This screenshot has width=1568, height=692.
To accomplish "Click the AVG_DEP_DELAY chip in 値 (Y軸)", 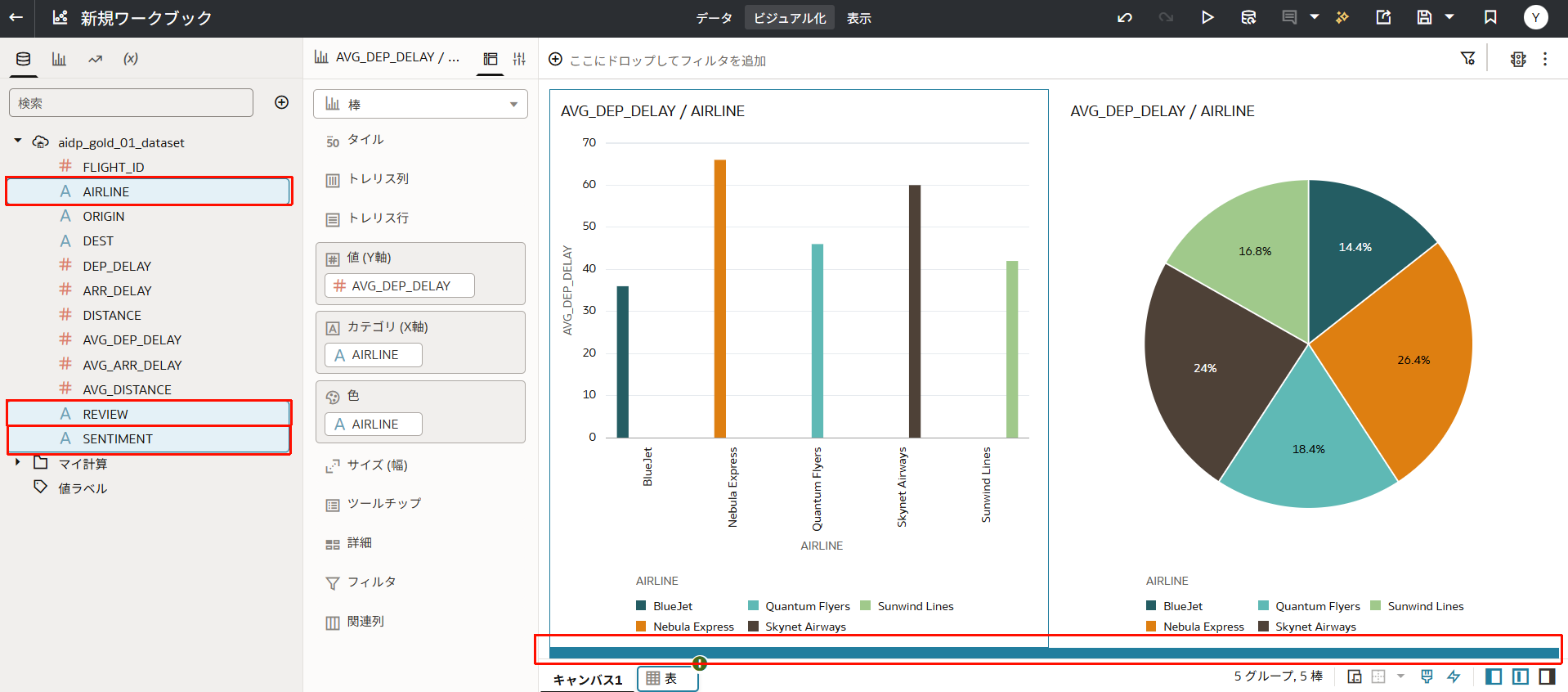I will coord(400,285).
